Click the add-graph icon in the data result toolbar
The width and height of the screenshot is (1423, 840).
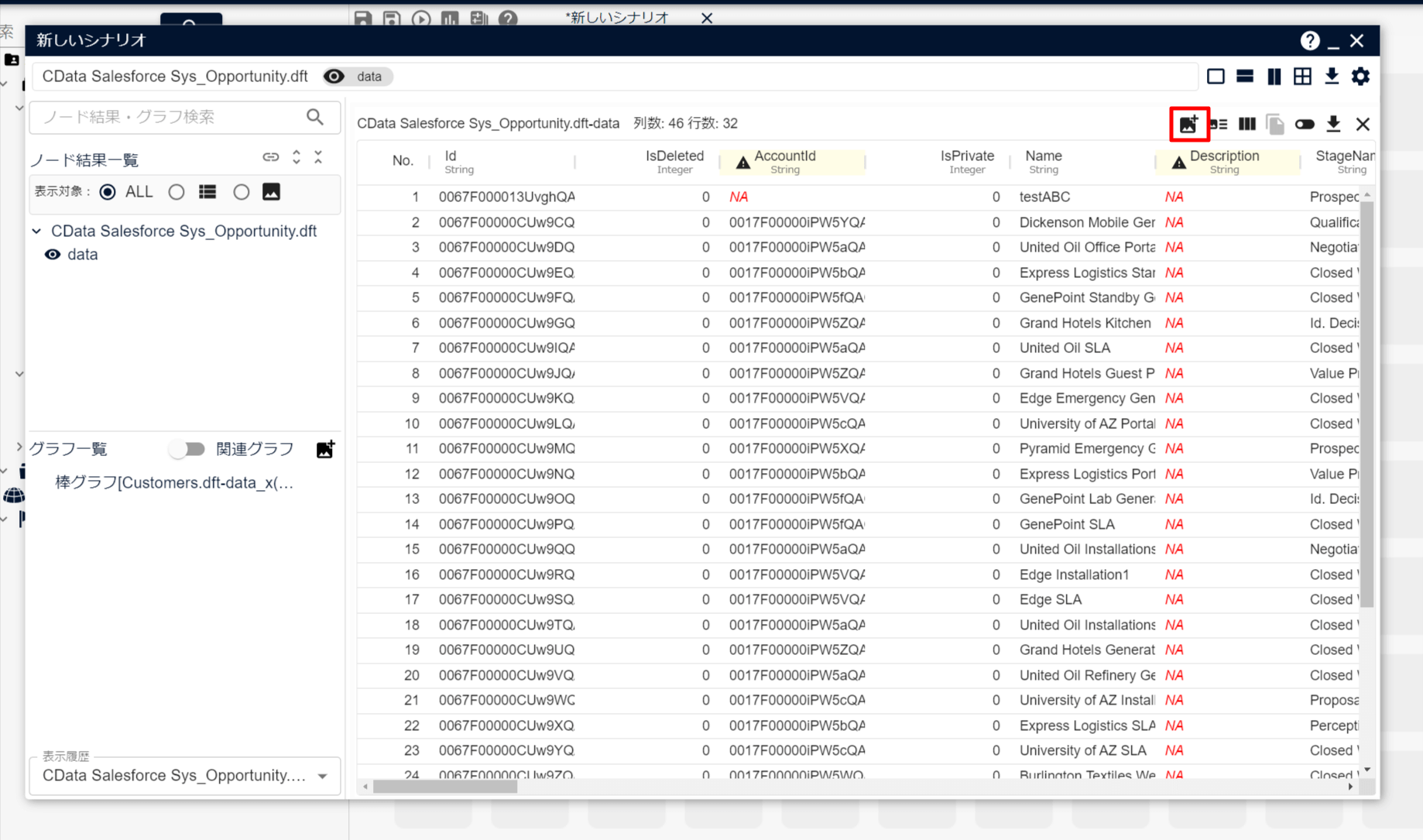click(x=1188, y=124)
